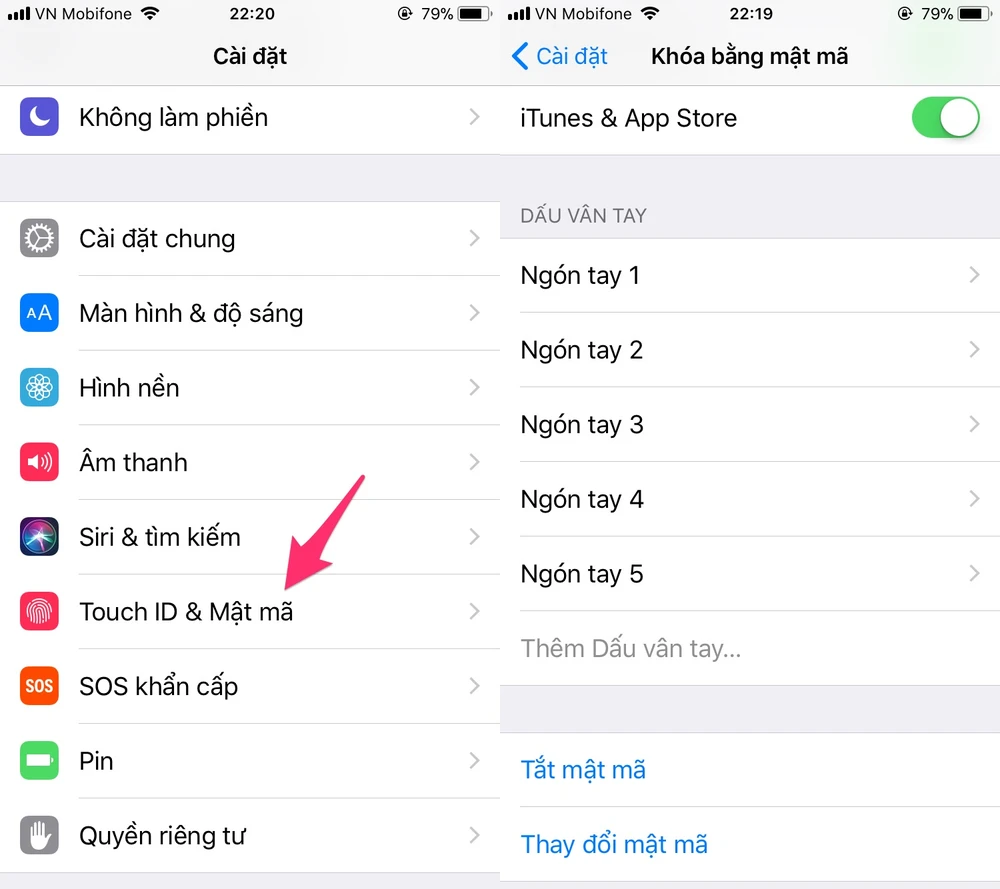Tap the Touch ID fingerprint icon

[x=39, y=611]
